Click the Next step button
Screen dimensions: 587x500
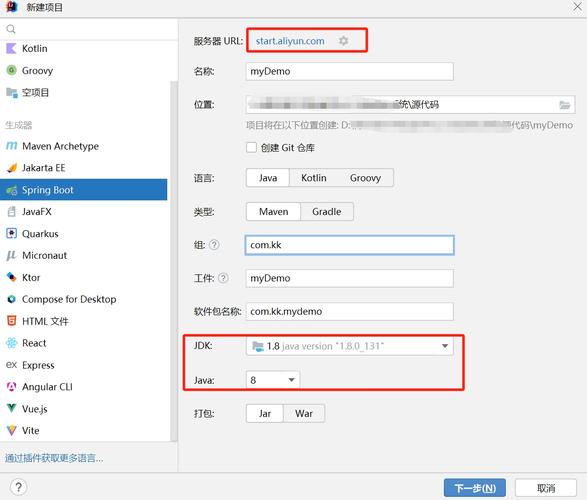475,488
